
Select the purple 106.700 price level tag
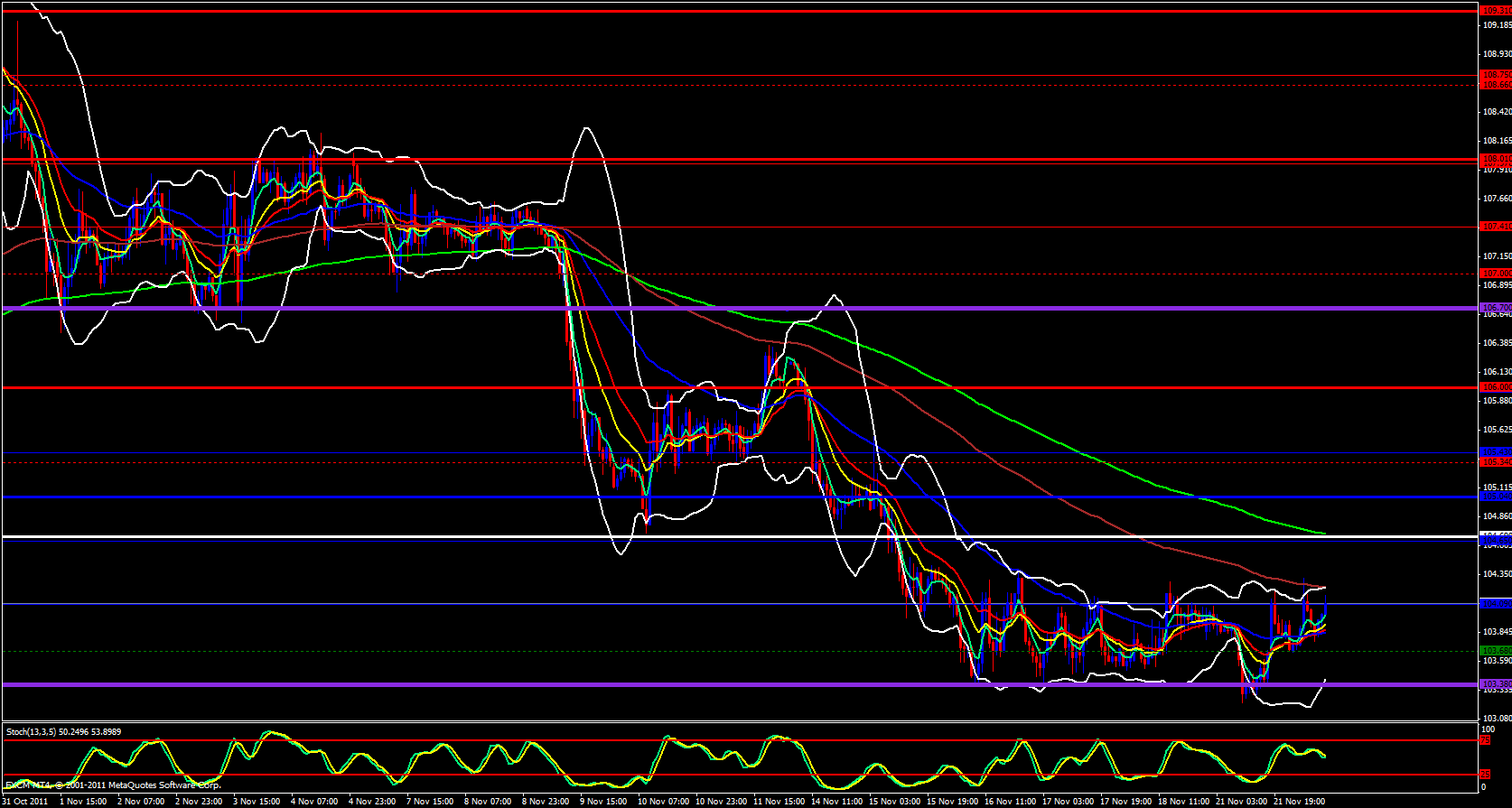pyautogui.click(x=1496, y=308)
